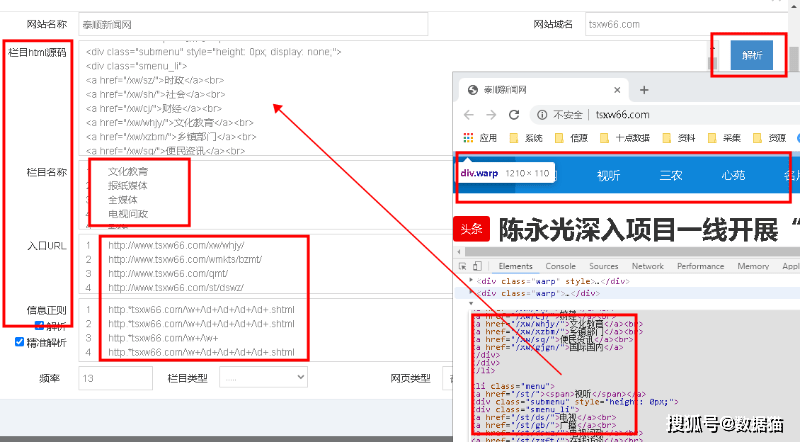Click the browser forward arrow

click(x=491, y=115)
